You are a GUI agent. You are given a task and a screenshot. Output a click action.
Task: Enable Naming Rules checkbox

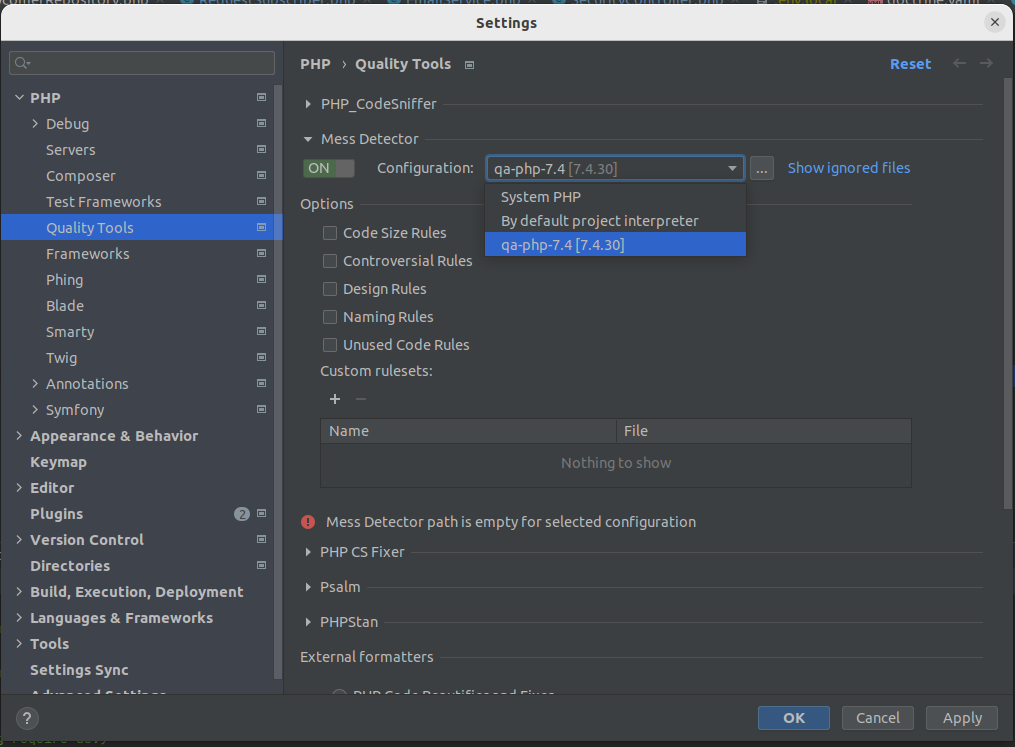(x=330, y=317)
